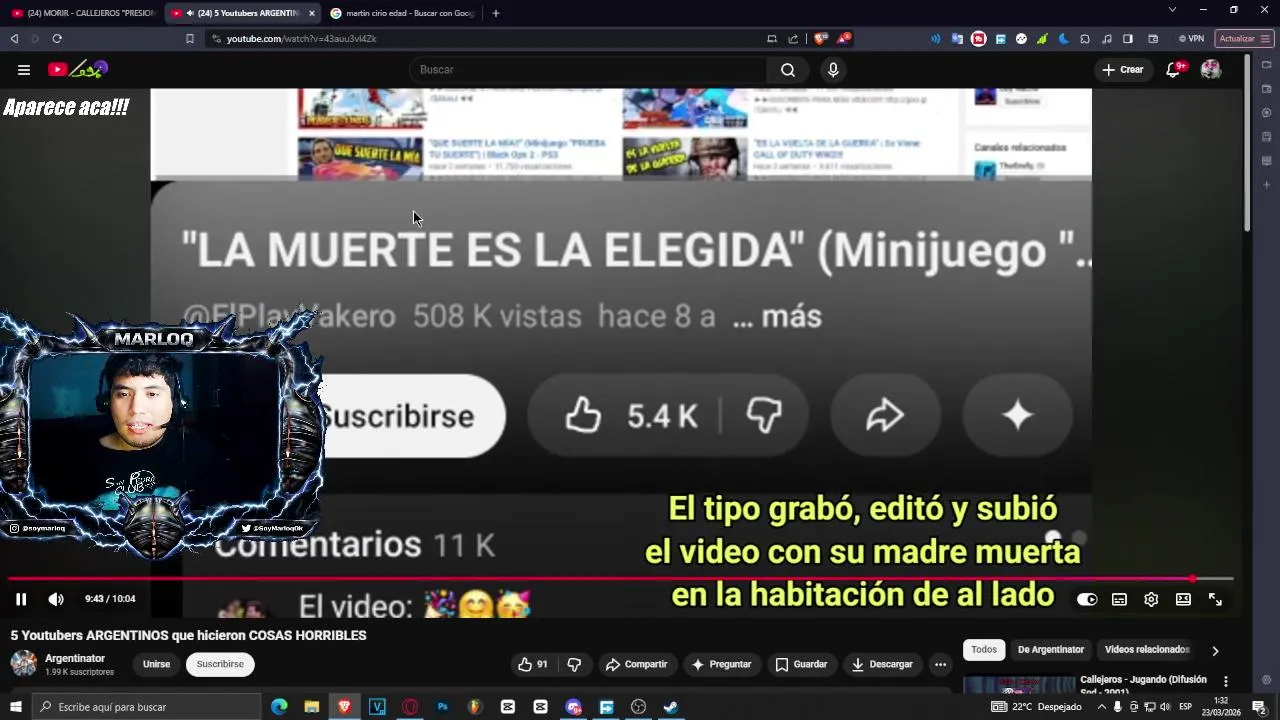Open options for the Callejeros suggested video
Image resolution: width=1280 pixels, height=720 pixels.
pyautogui.click(x=1225, y=681)
